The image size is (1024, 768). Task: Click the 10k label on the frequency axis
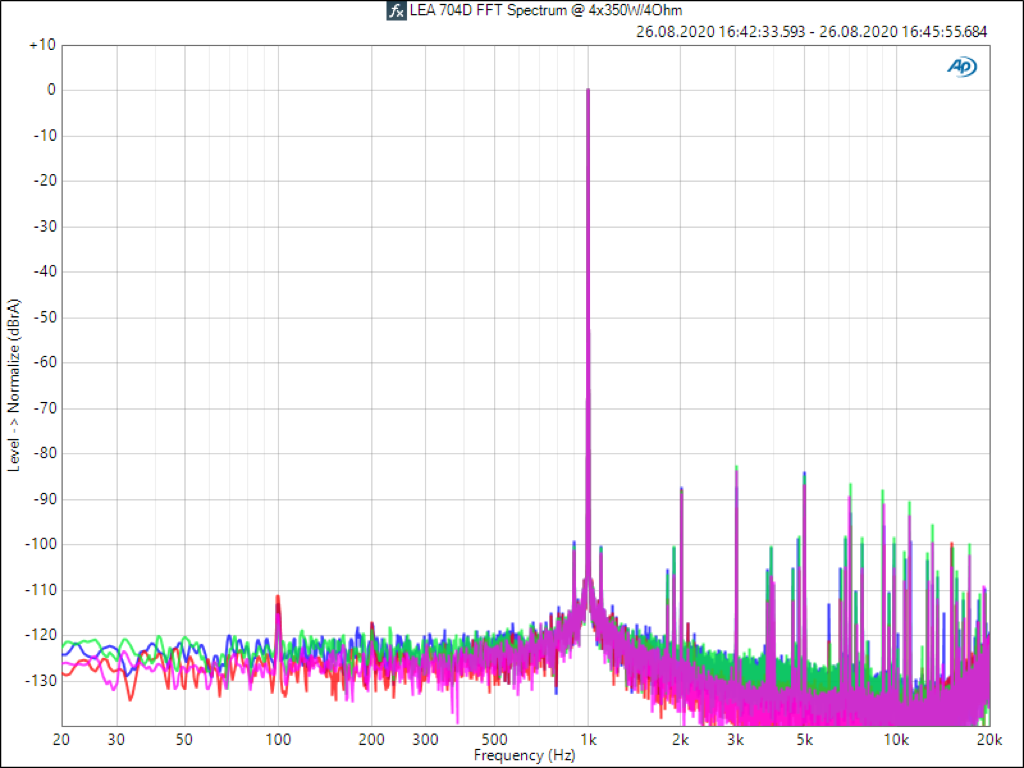point(896,740)
